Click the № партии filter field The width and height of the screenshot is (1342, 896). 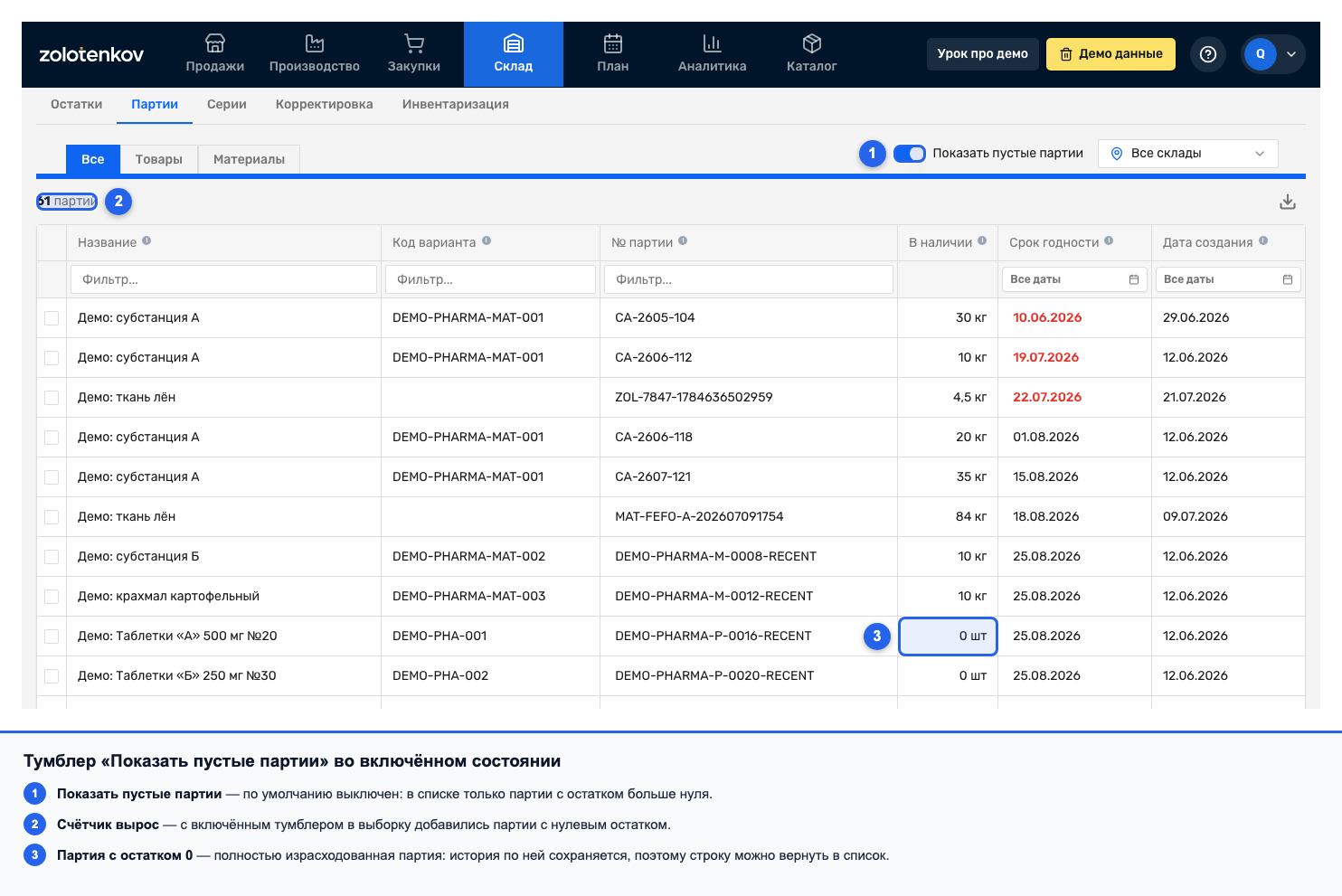749,279
